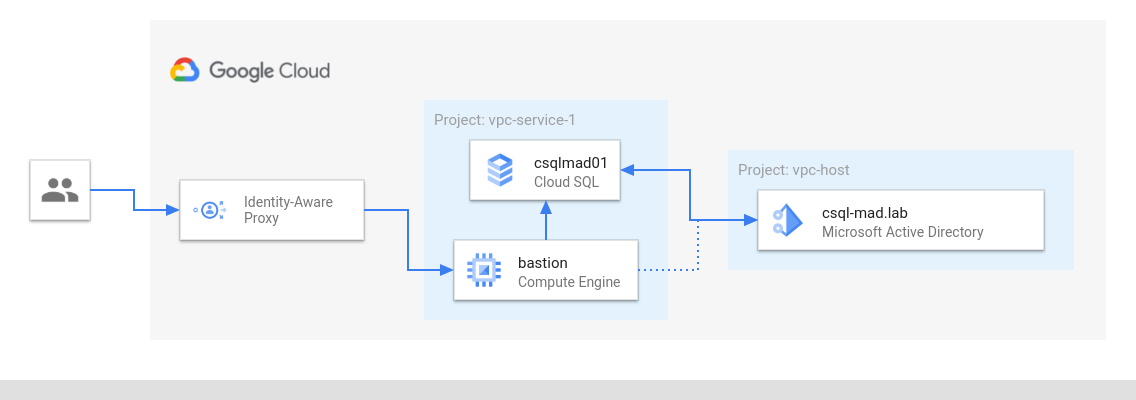Click the Microsoft Active Directory icon

tap(788, 220)
